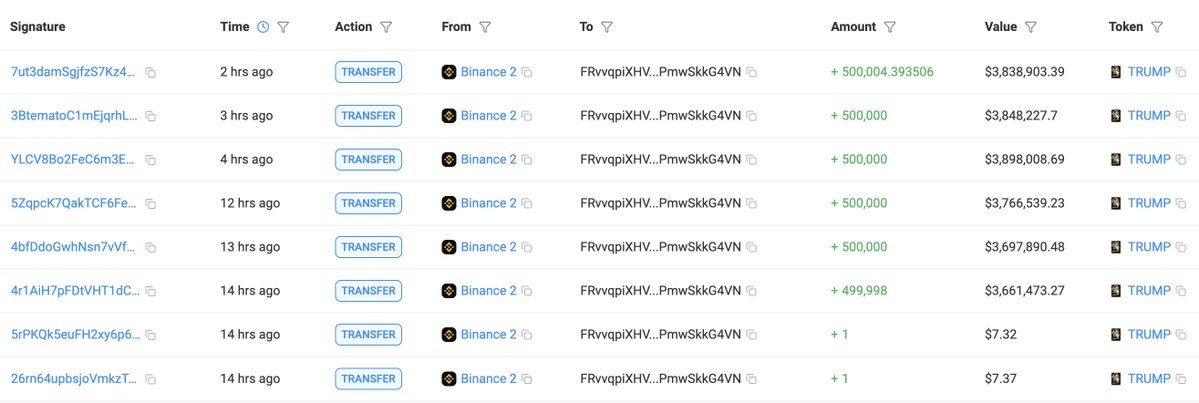Copy the 3BtematoC1mEjqrhL signature
Image resolution: width=1199 pixels, height=403 pixels.
(151, 116)
